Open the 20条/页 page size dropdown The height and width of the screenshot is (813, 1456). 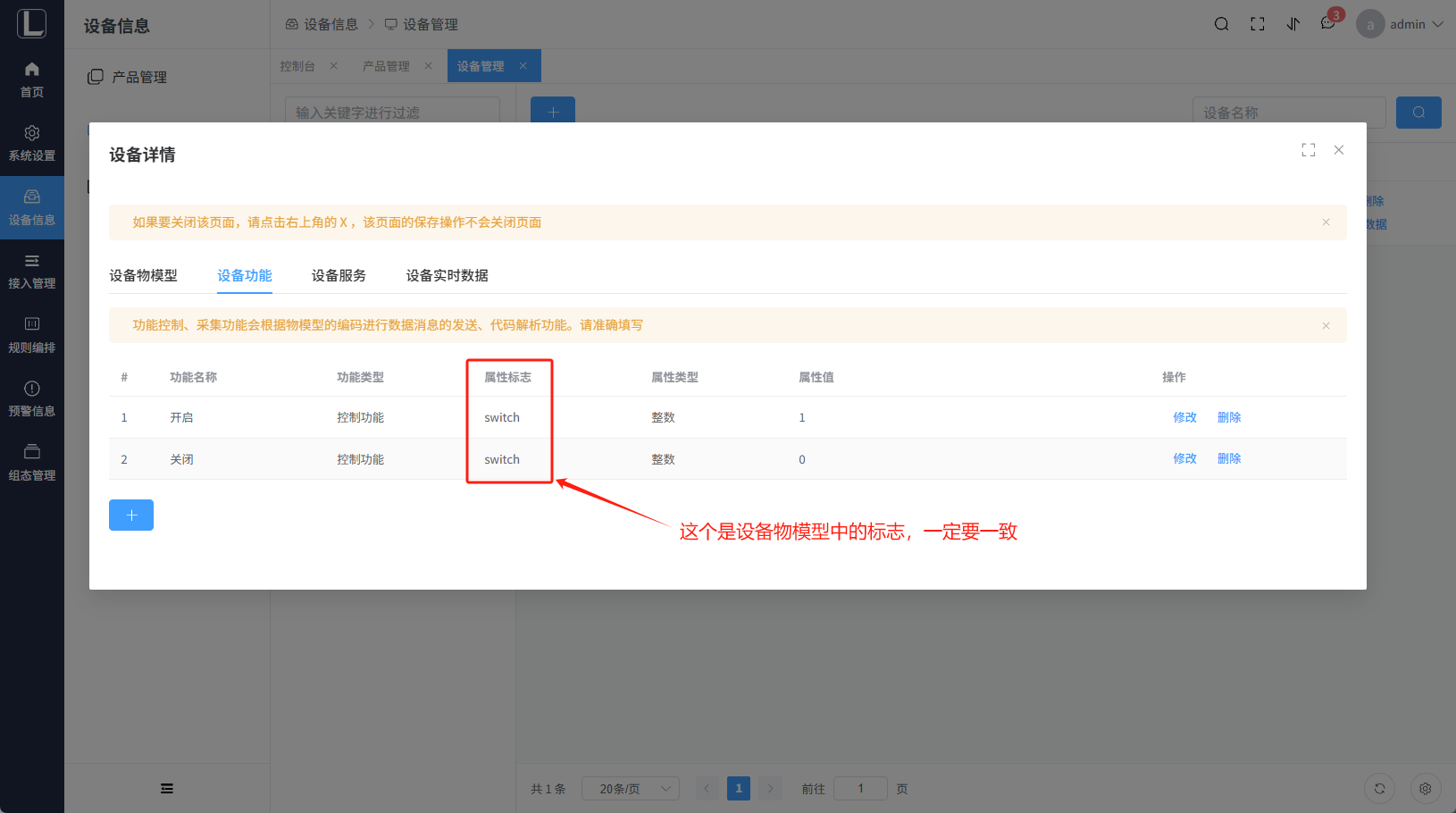[631, 789]
